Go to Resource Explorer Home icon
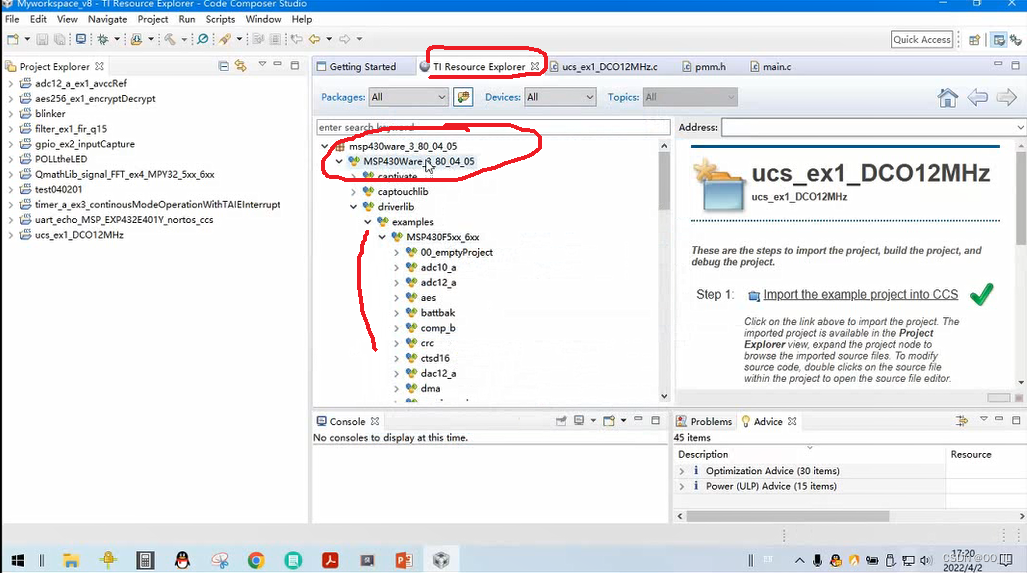Screen dimensions: 1027x573 click(947, 98)
